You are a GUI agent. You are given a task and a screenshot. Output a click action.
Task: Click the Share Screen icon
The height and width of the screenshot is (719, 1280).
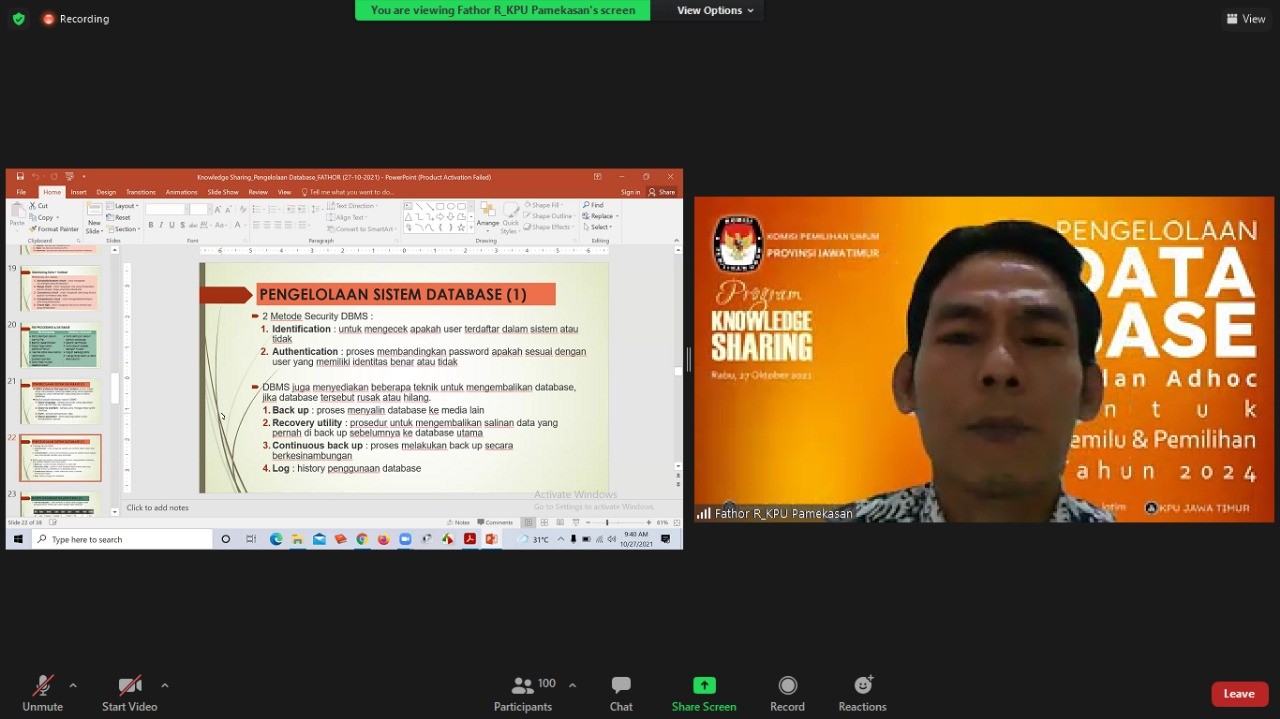click(x=704, y=686)
